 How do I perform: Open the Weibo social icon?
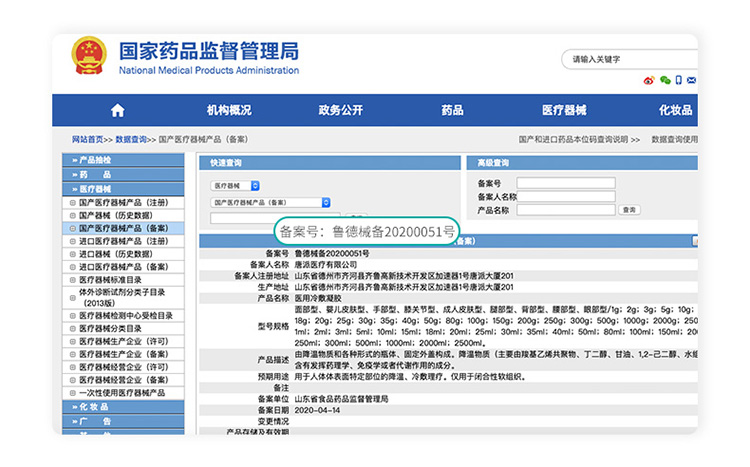click(x=649, y=80)
